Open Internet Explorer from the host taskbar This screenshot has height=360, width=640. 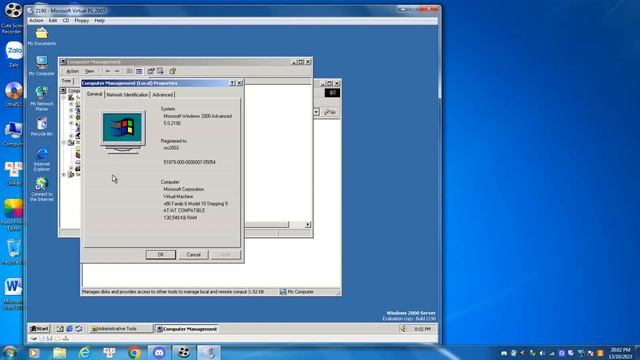[84, 353]
